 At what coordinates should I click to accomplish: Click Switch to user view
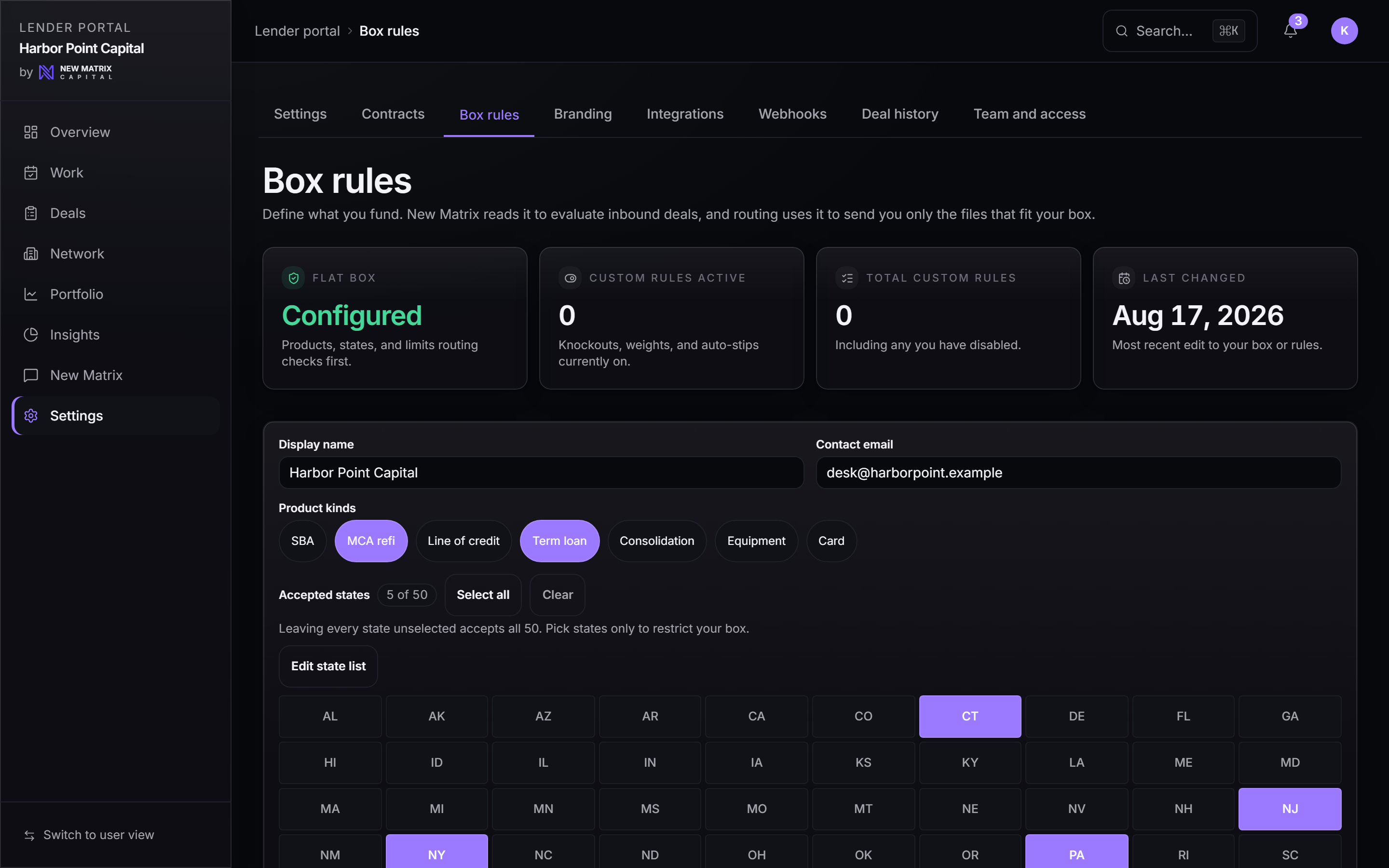[x=99, y=835]
